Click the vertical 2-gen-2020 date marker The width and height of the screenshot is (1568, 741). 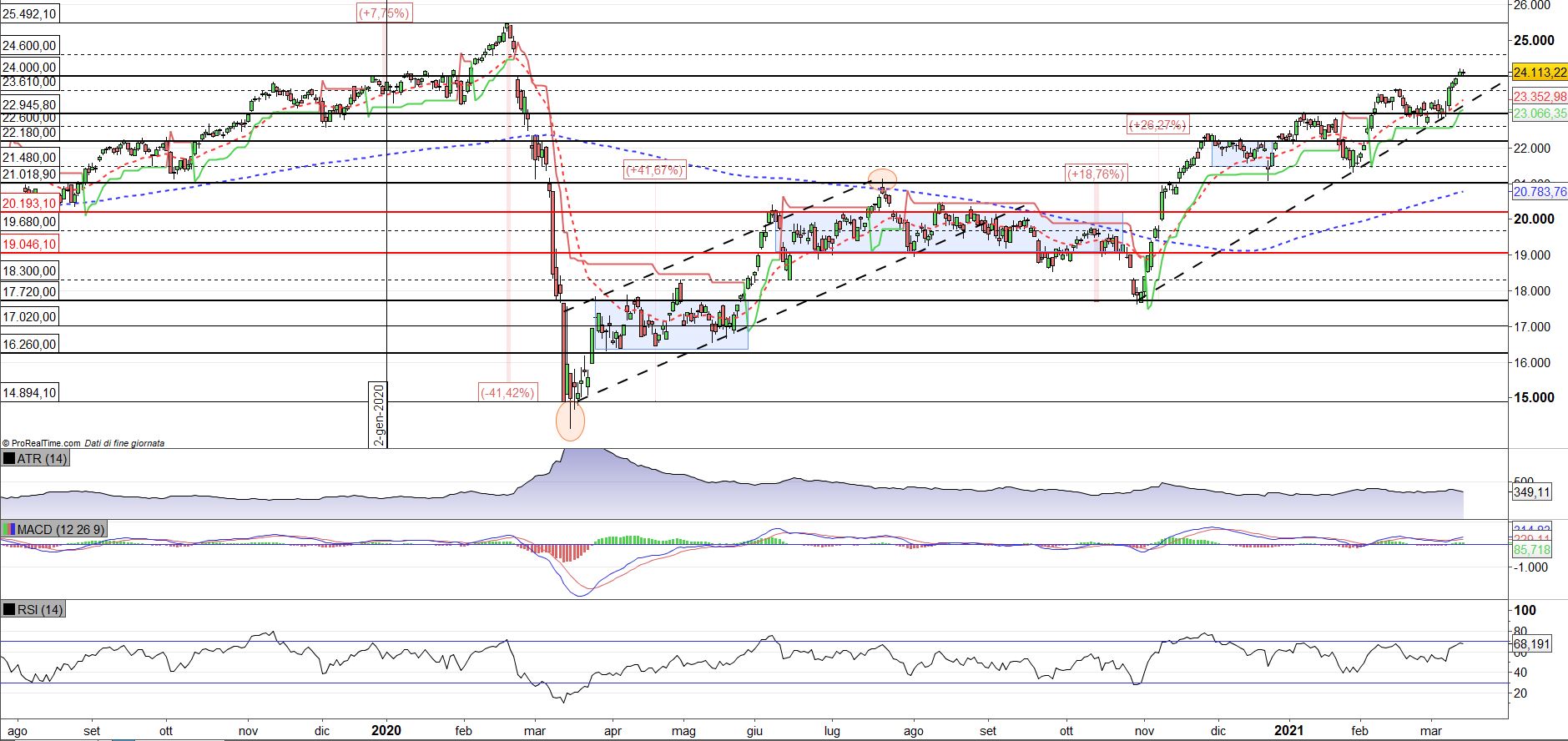378,415
